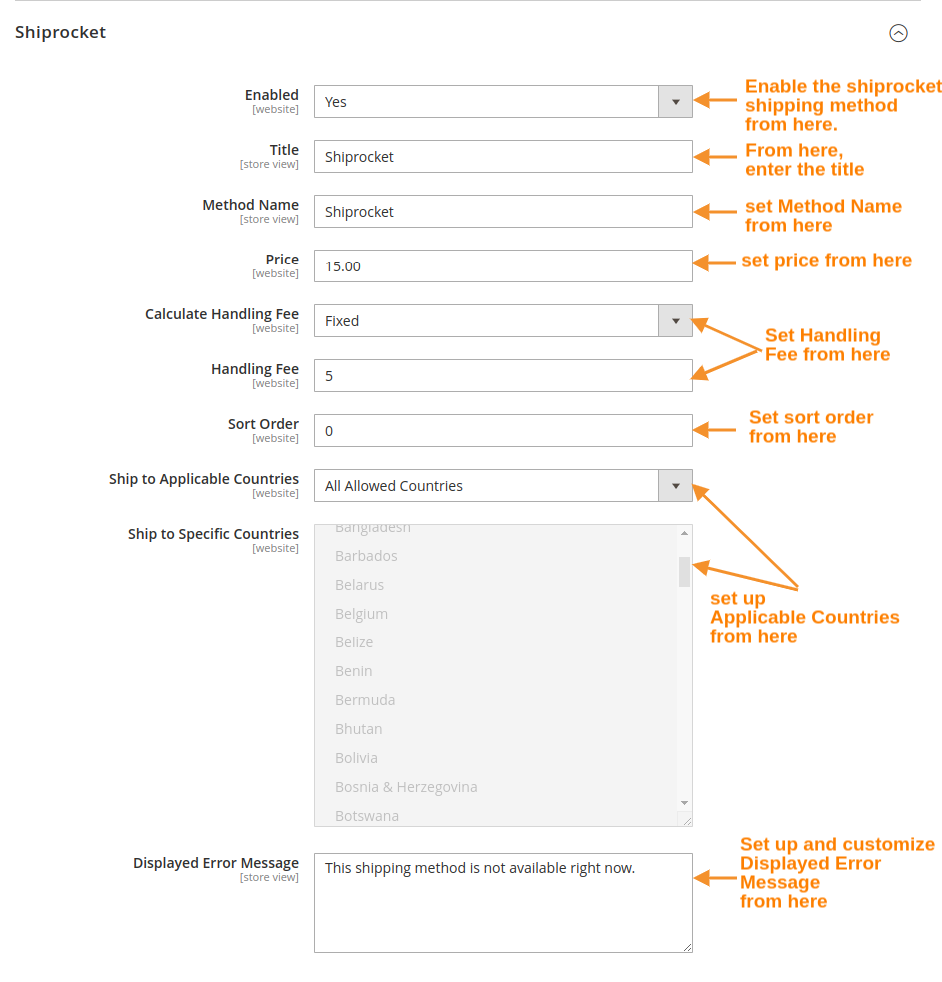Open the Calculate Handling Fee dropdown
This screenshot has width=942, height=982.
click(x=675, y=320)
